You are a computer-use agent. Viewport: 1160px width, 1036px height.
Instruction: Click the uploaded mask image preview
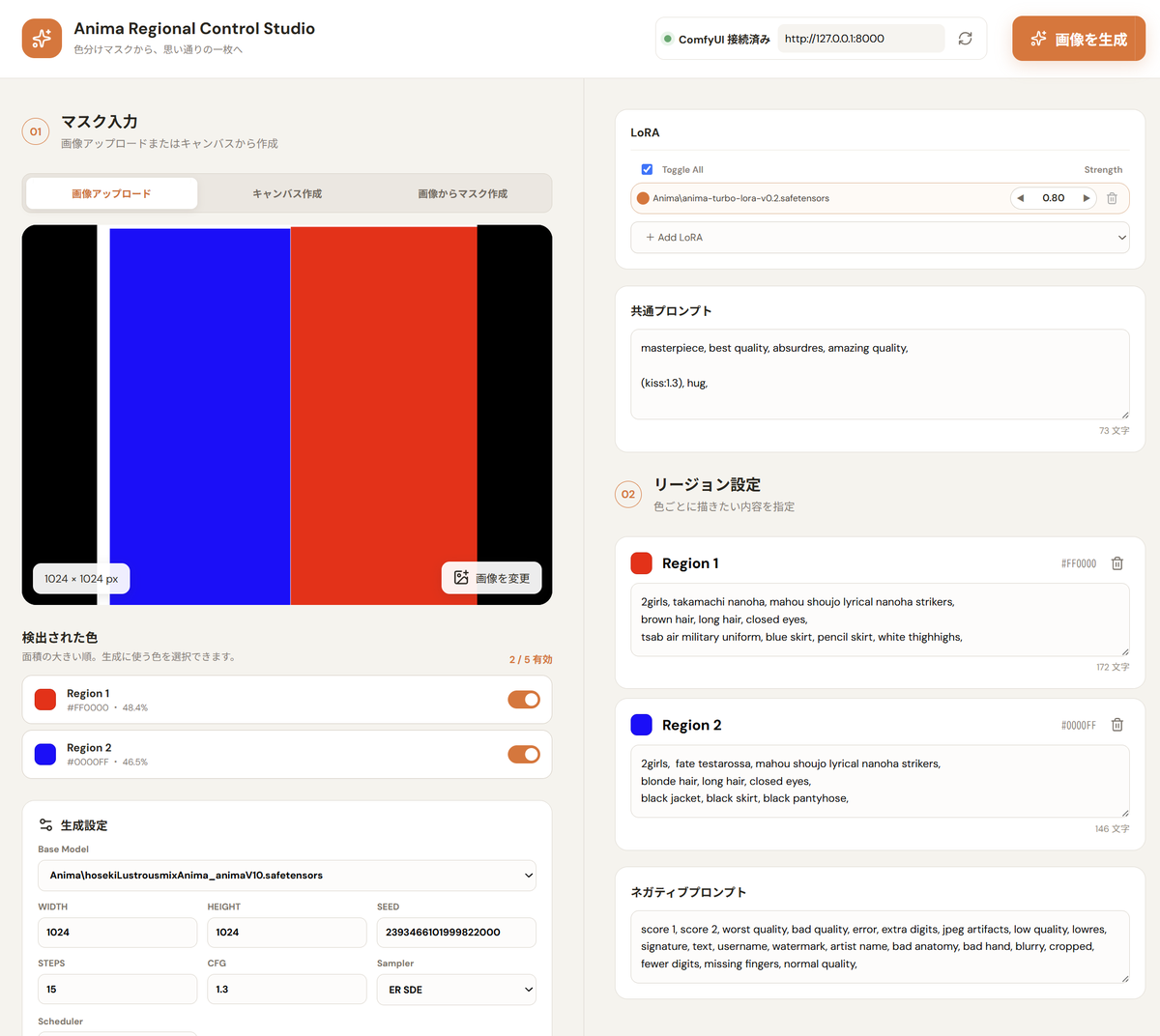[287, 415]
